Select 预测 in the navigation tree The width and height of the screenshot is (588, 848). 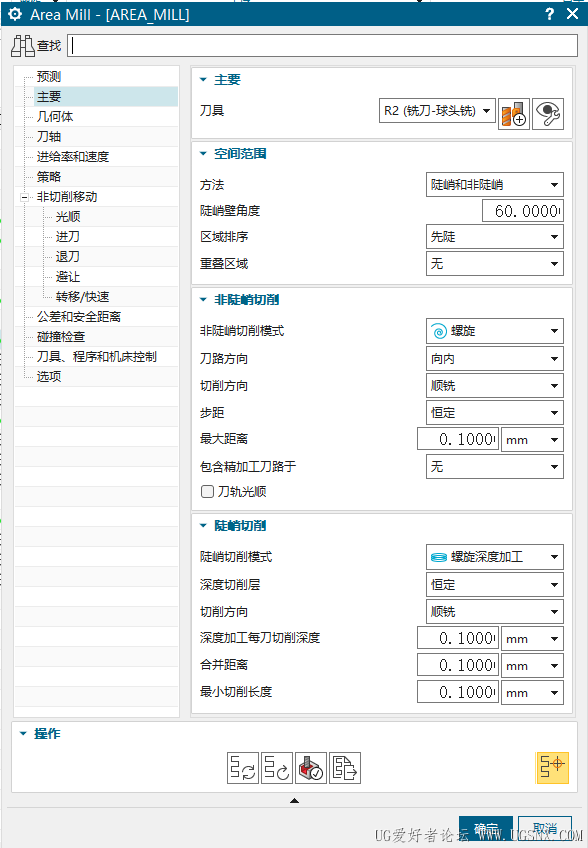49,77
